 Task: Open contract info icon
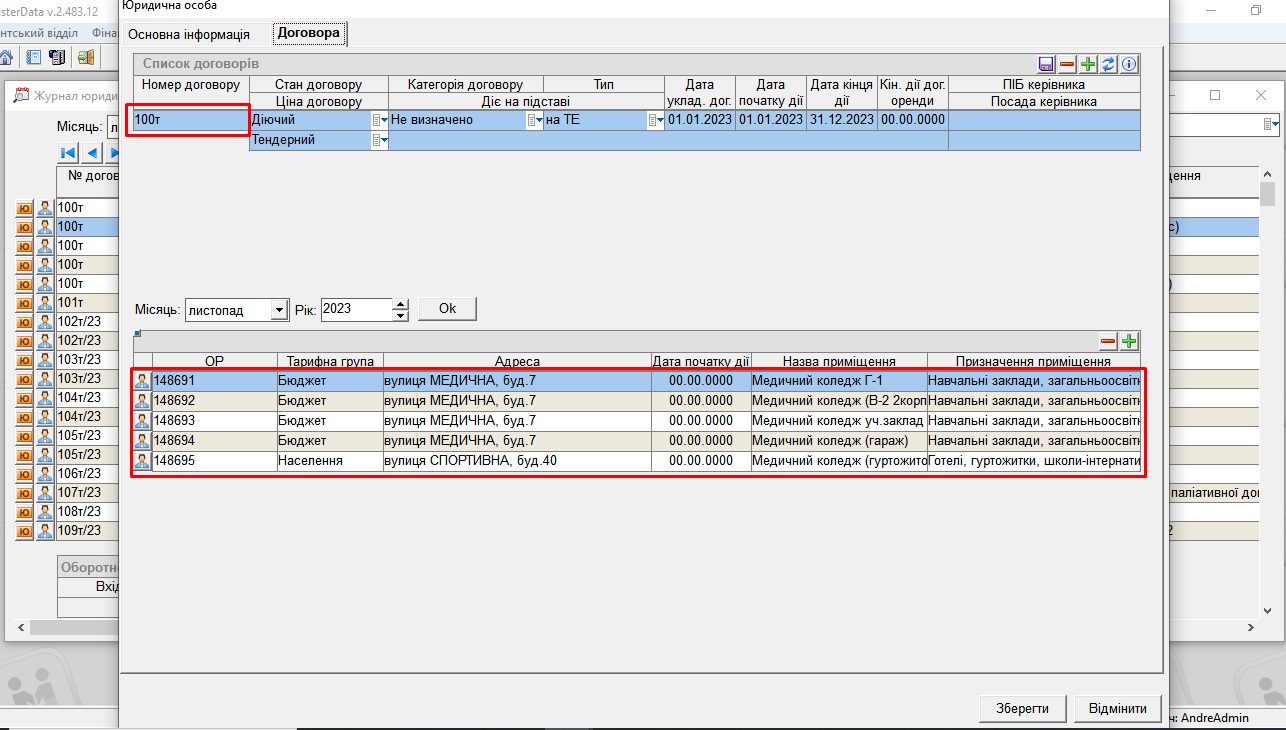(1129, 64)
